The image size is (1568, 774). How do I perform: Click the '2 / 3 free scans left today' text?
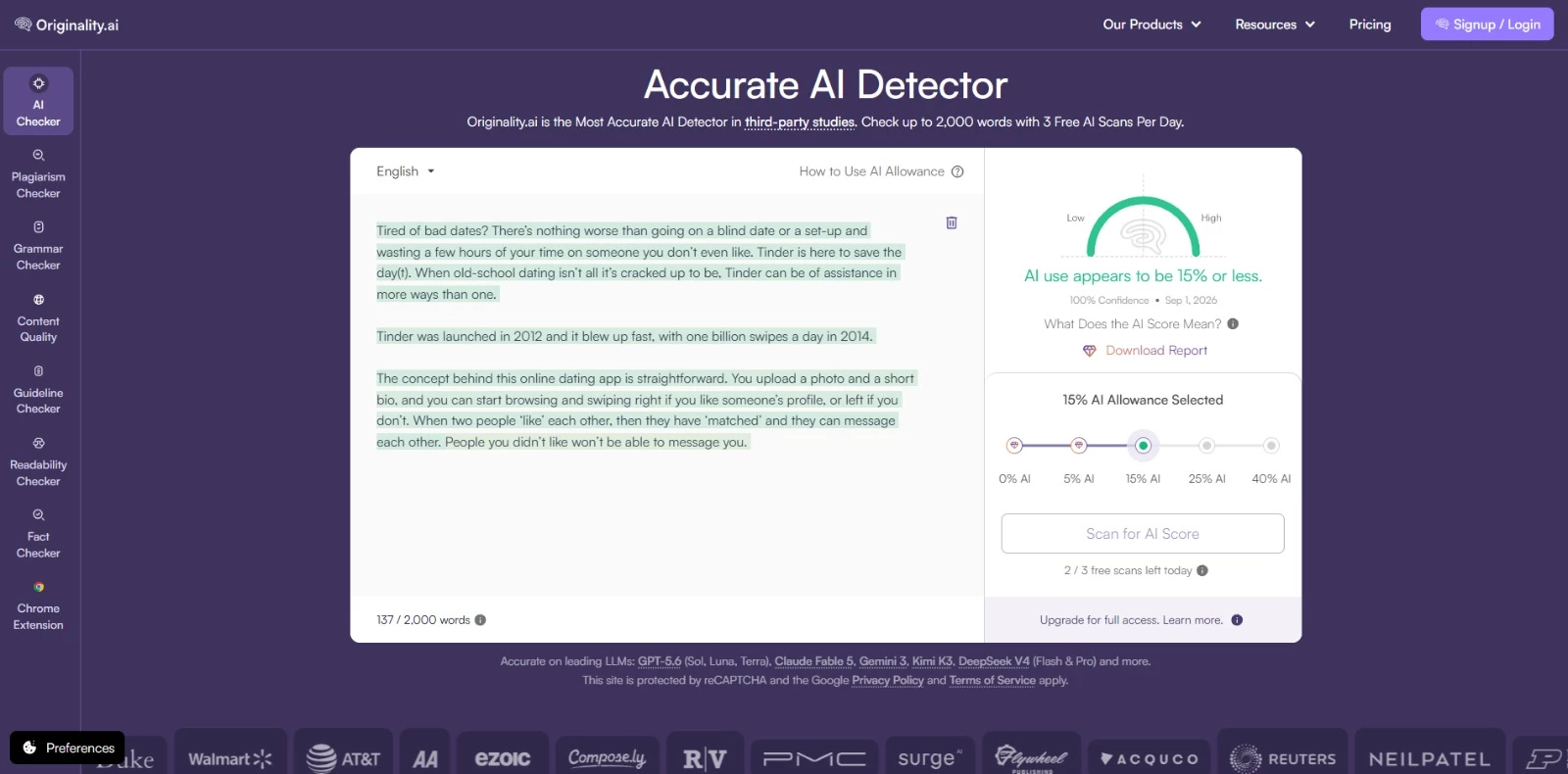[x=1128, y=570]
